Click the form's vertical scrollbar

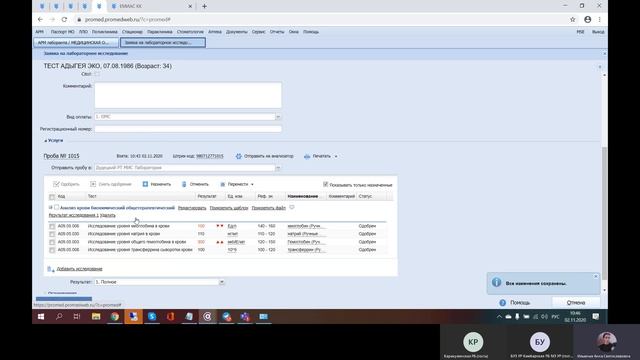tap(604, 212)
